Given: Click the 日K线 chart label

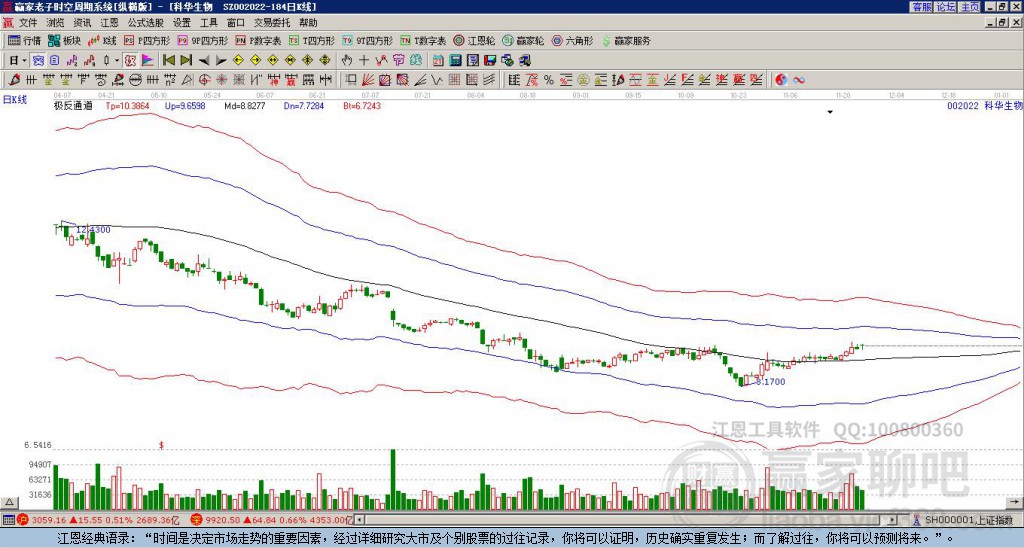Looking at the screenshot, I should (x=15, y=100).
